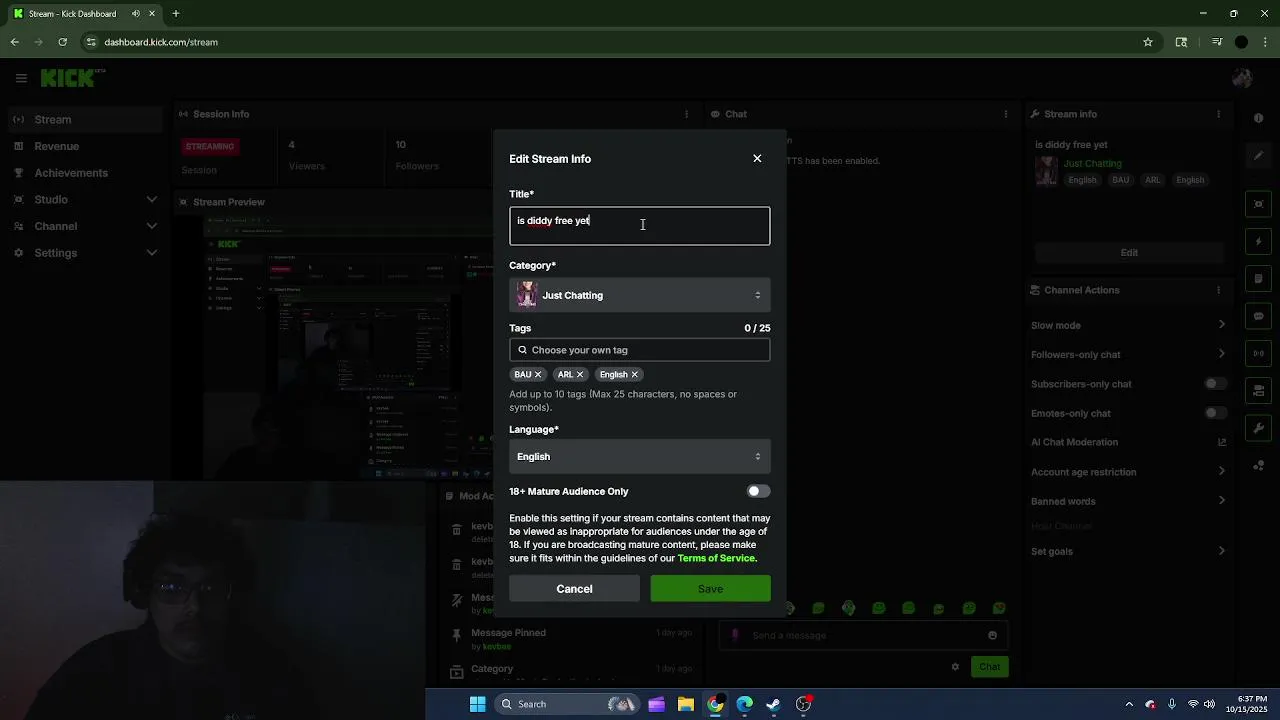Click the pencil edit icon in the right toolbar

(1258, 156)
